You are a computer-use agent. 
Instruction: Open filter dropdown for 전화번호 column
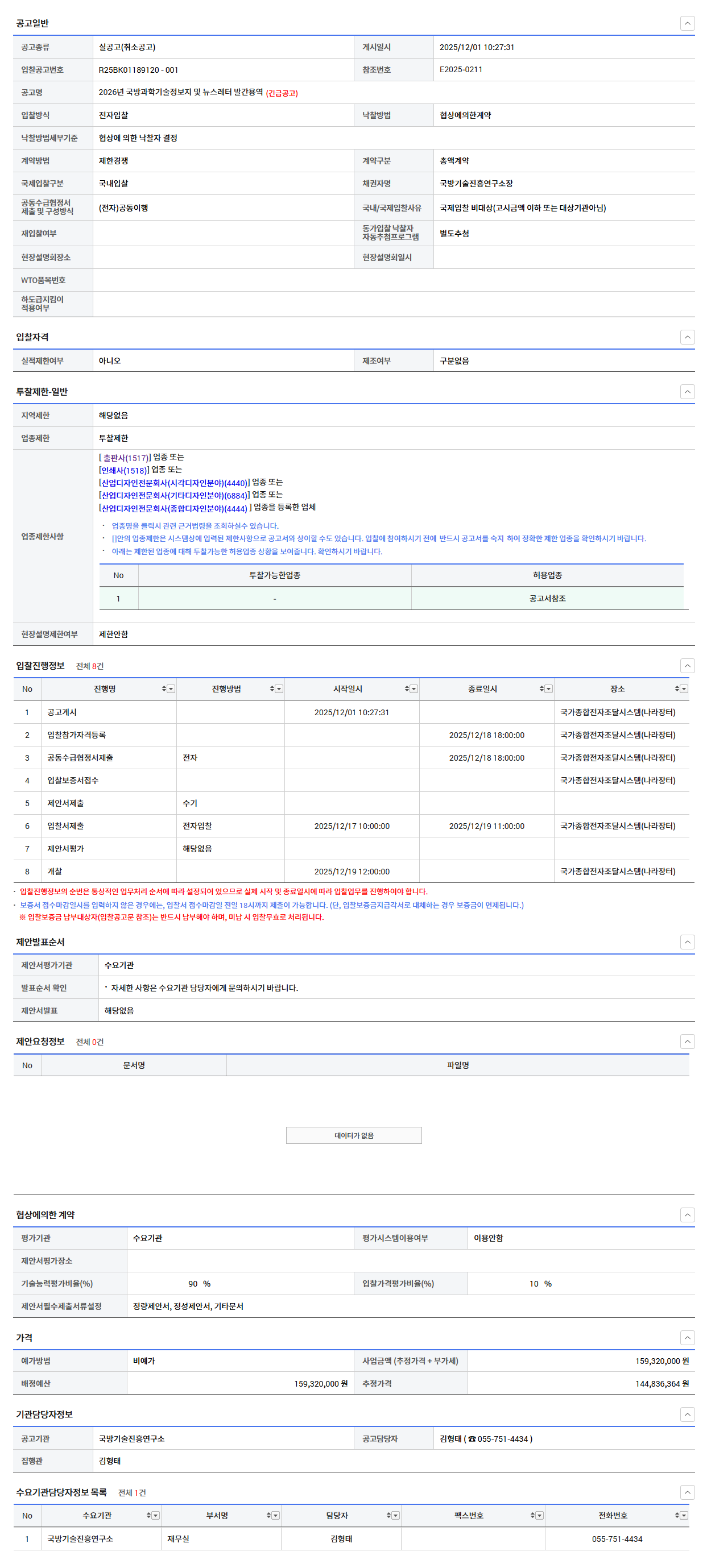coord(684,1515)
